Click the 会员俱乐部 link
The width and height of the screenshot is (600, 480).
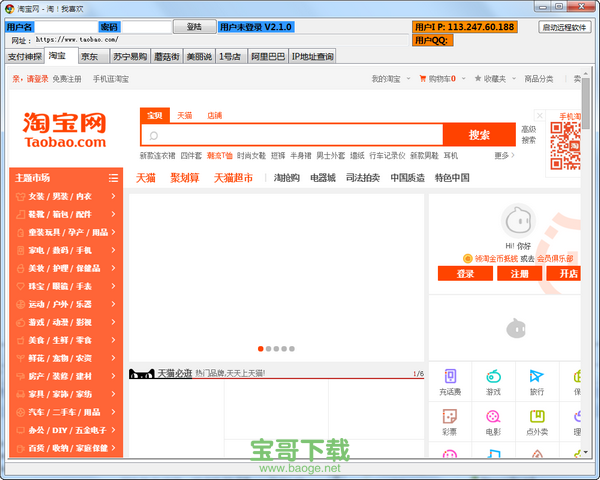click(x=555, y=259)
